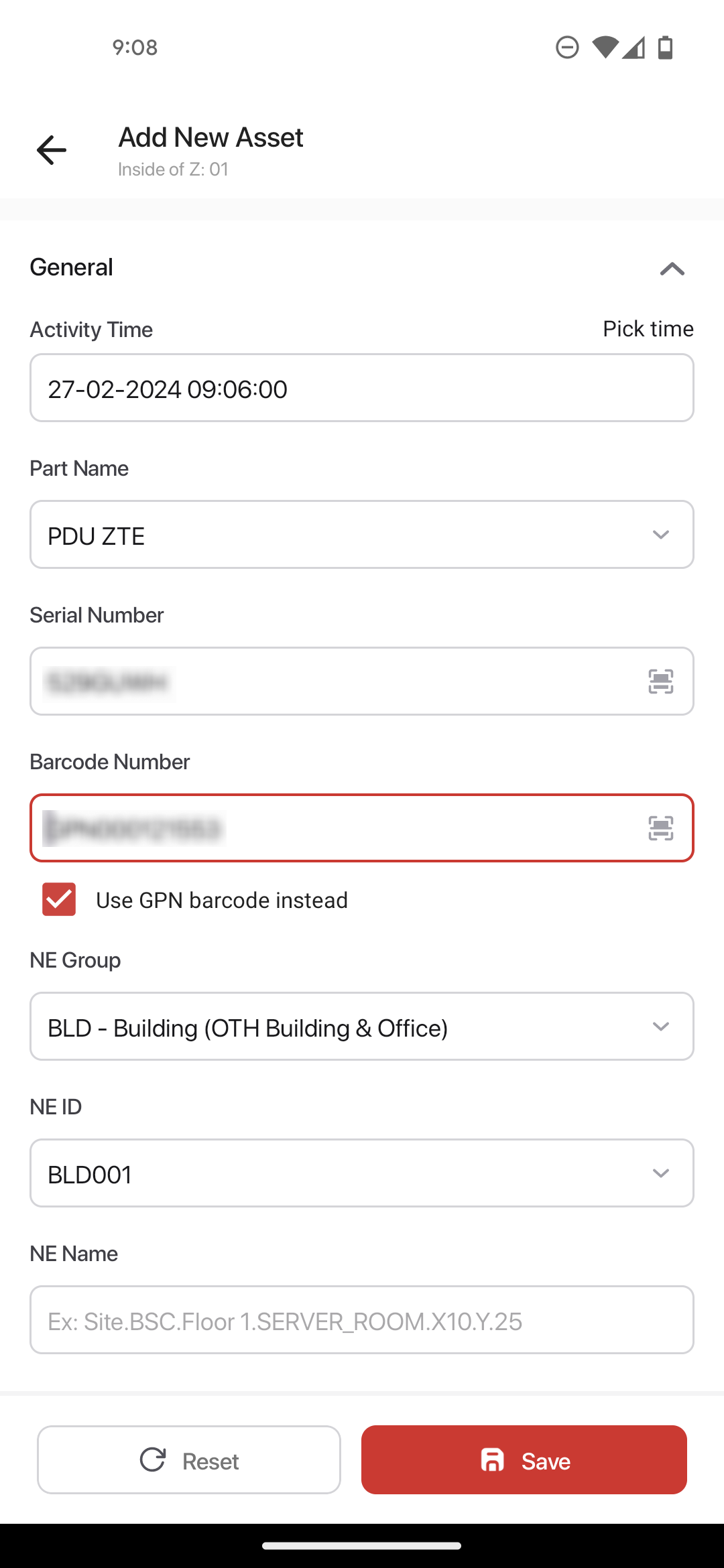724x1568 pixels.
Task: Tap the save disk icon
Action: (493, 1460)
